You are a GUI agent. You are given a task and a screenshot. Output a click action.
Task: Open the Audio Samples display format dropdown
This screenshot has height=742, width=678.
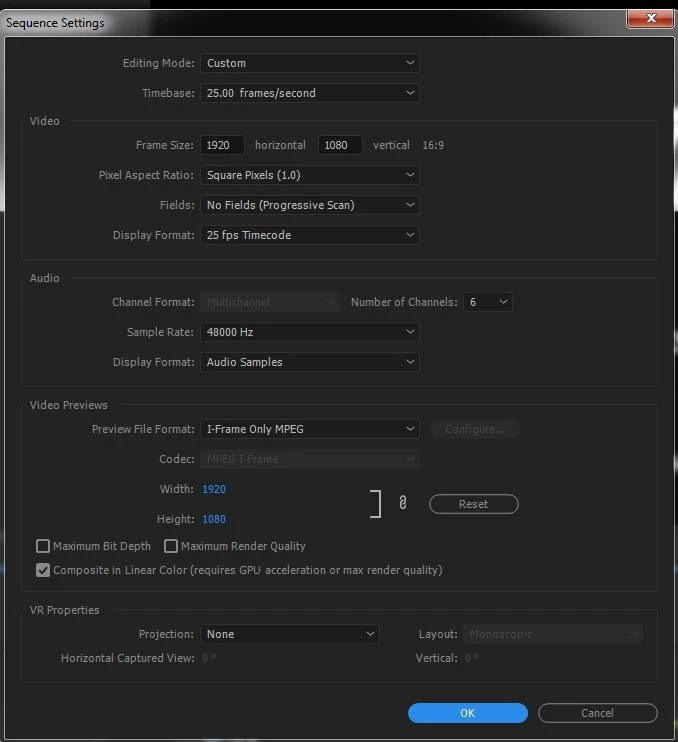point(310,362)
